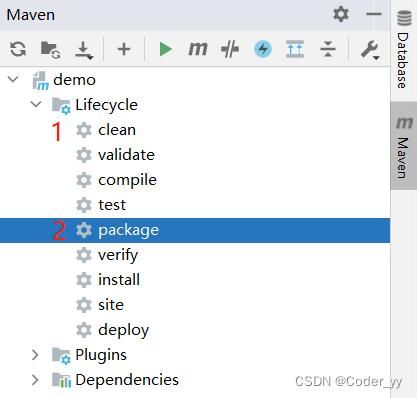
Task: Expand all nodes in Maven tree
Action: (x=295, y=49)
